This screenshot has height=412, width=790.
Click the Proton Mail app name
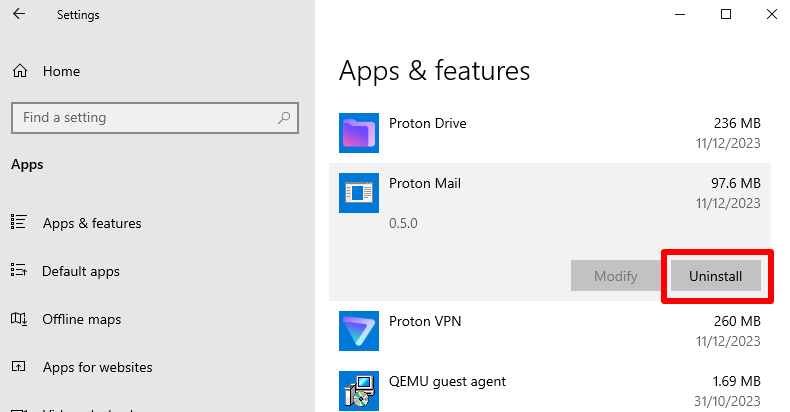pyautogui.click(x=425, y=183)
